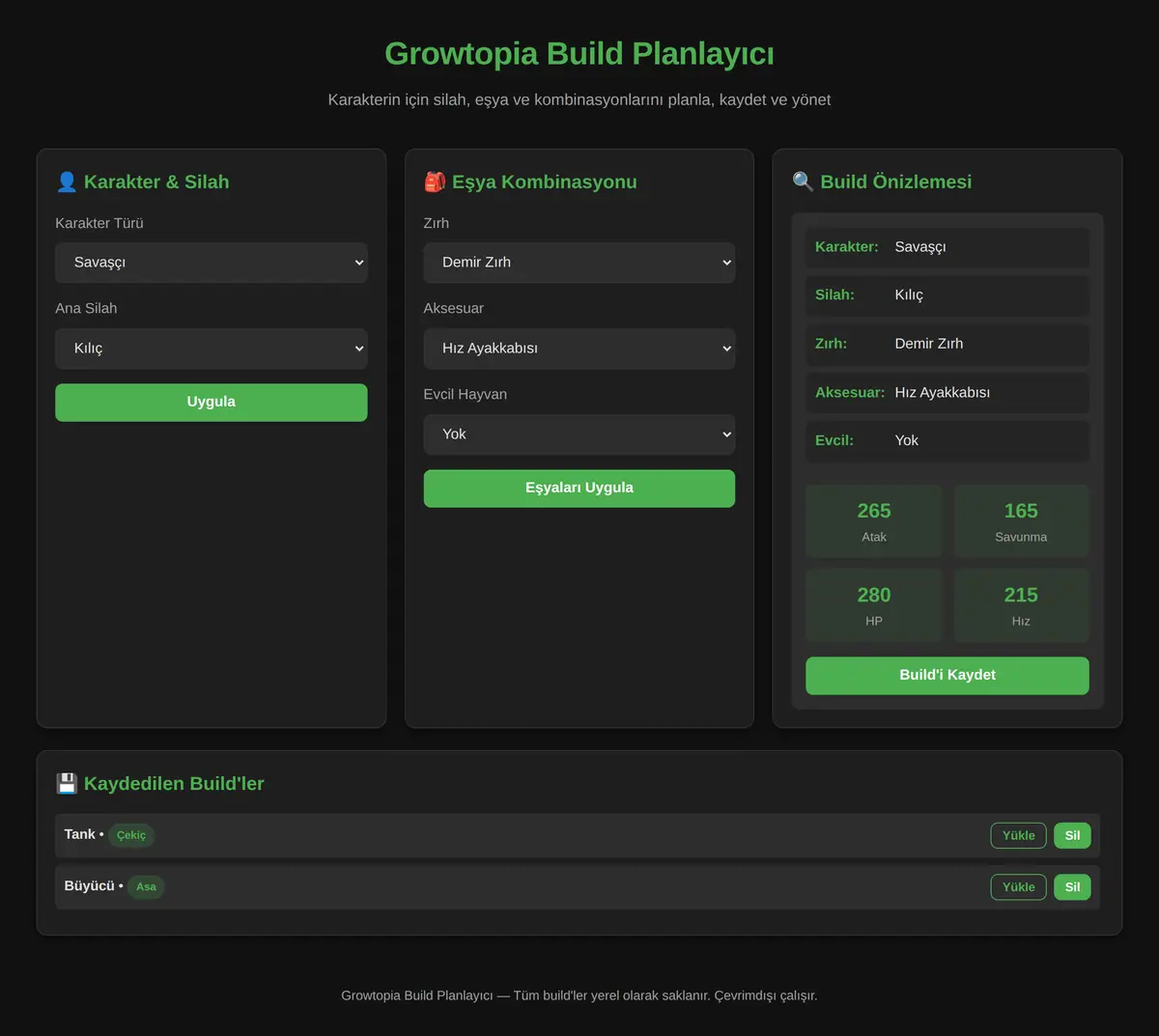Image resolution: width=1159 pixels, height=1036 pixels.
Task: Click the subtitle text under the main title
Action: pyautogui.click(x=579, y=99)
